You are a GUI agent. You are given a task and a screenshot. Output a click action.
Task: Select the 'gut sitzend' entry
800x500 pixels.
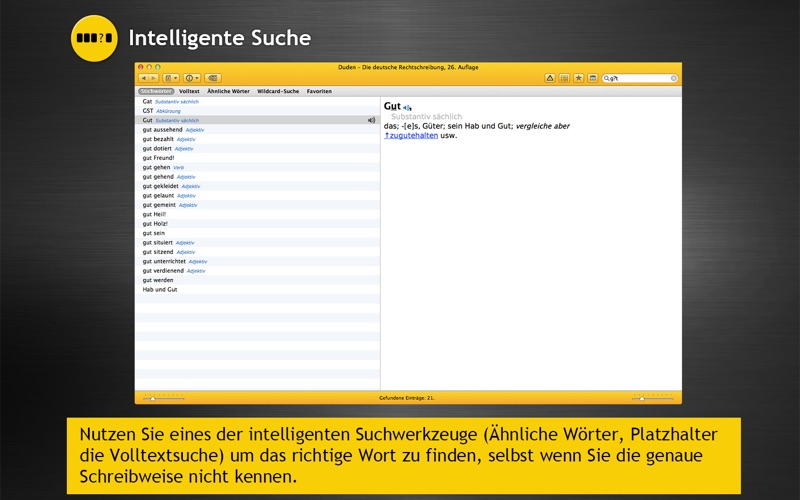(258, 252)
